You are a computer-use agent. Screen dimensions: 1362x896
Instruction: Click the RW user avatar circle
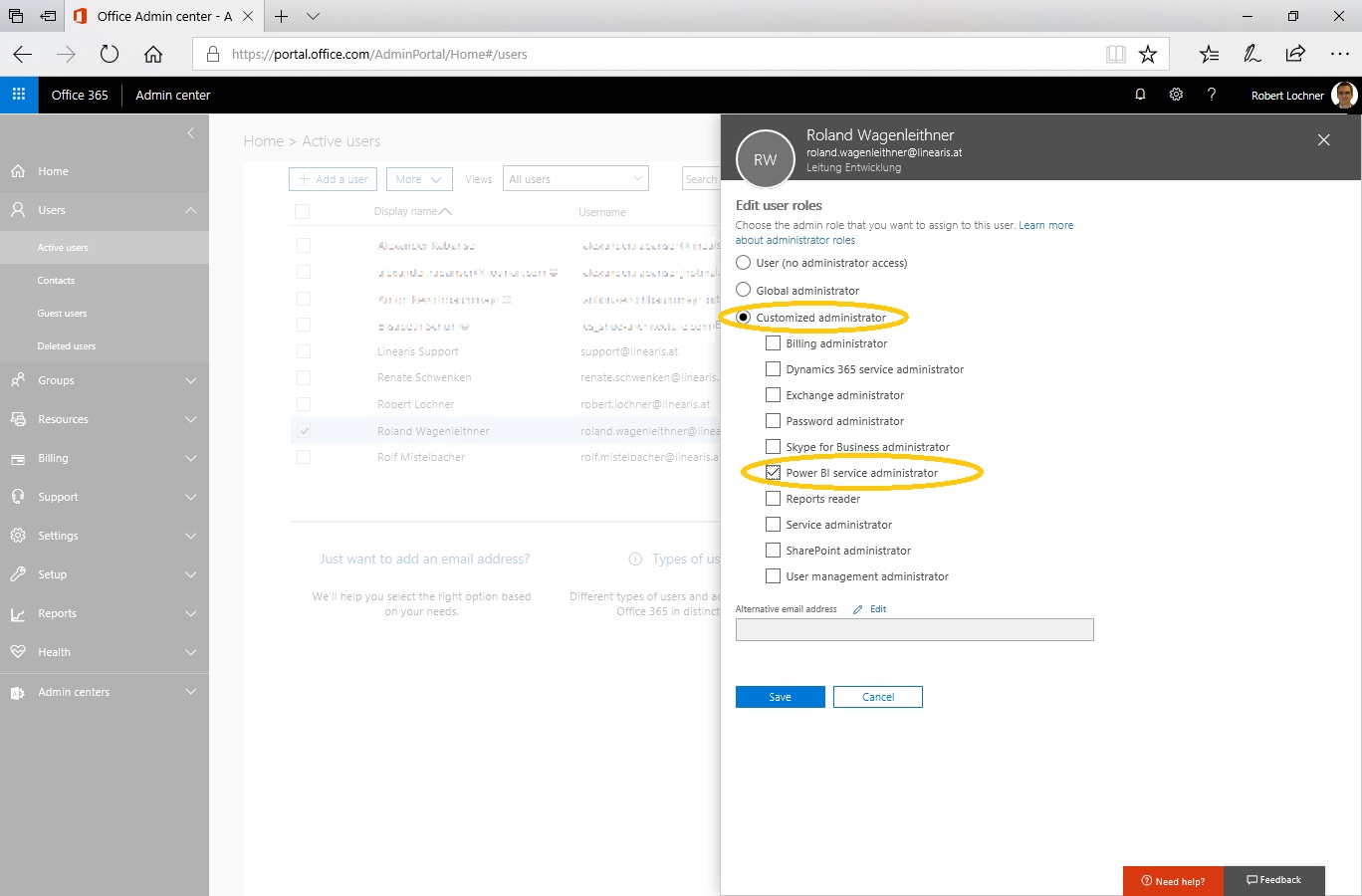click(x=765, y=159)
